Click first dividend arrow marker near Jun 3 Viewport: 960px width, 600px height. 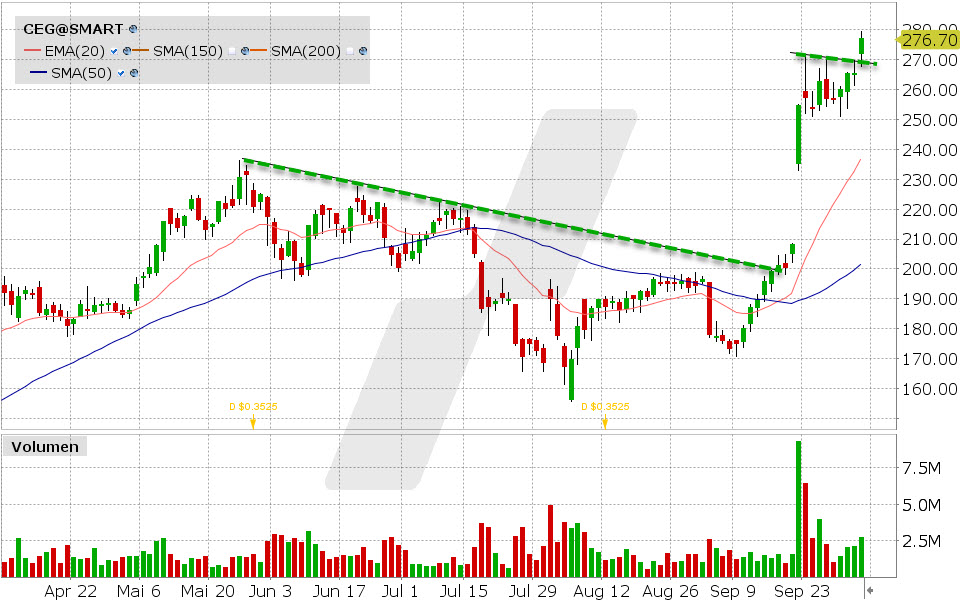point(253,421)
